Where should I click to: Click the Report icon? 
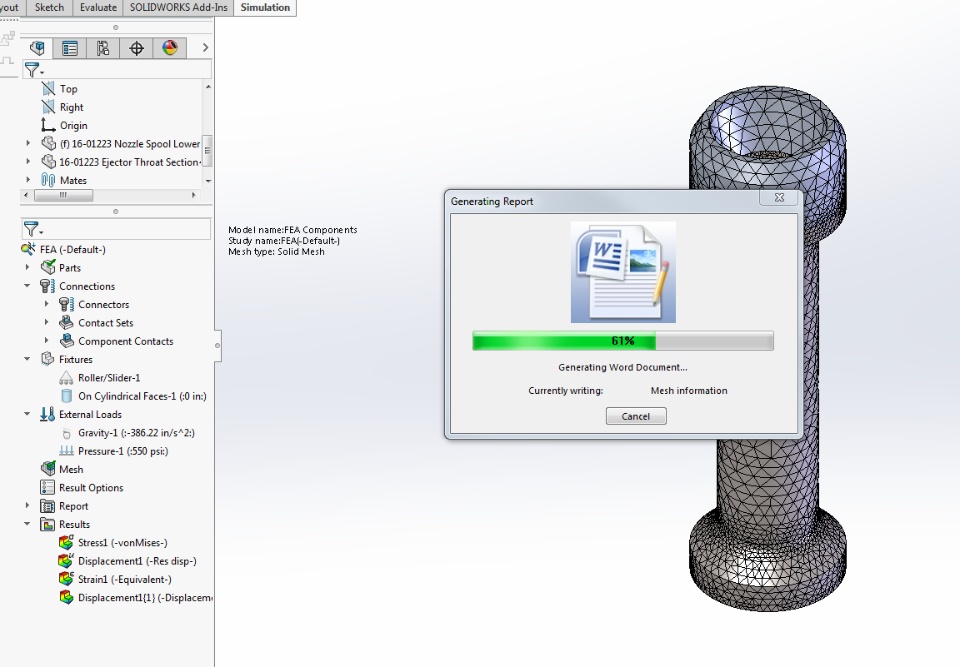click(x=48, y=506)
